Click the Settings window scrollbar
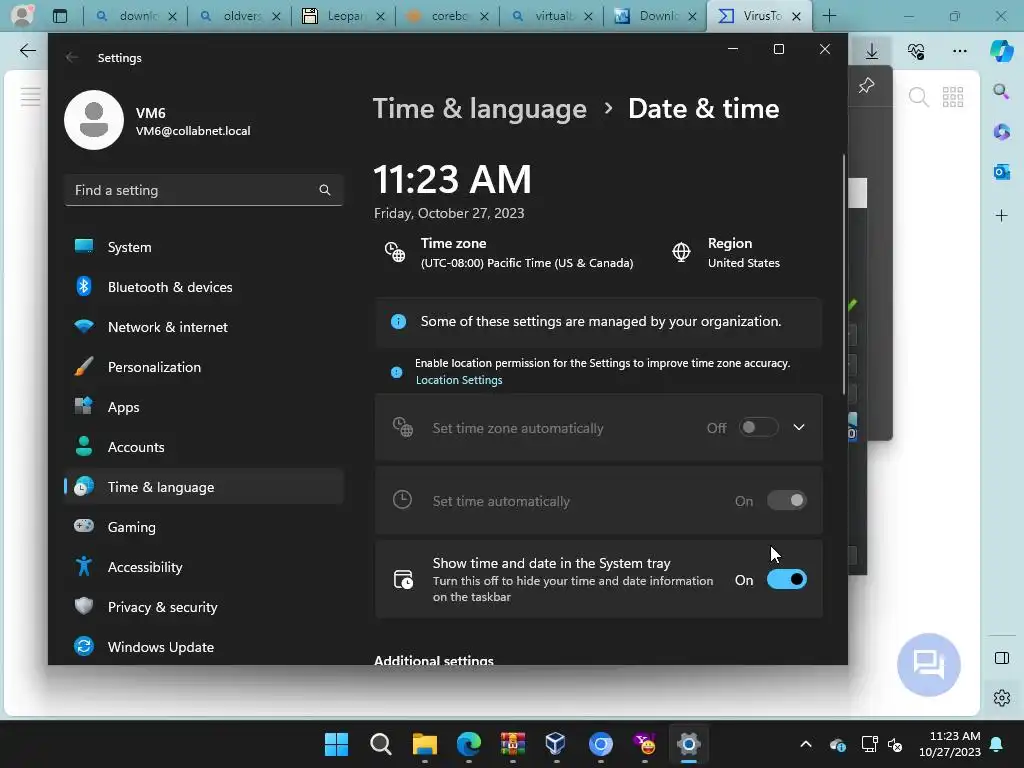The image size is (1024, 768). (844, 274)
